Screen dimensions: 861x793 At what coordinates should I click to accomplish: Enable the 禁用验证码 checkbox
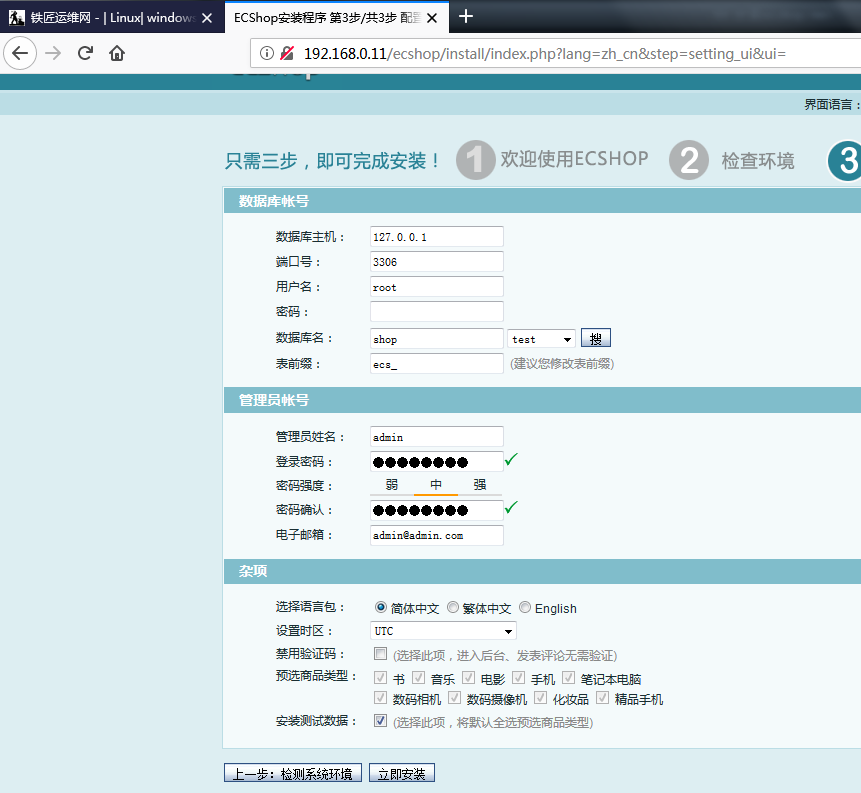380,654
